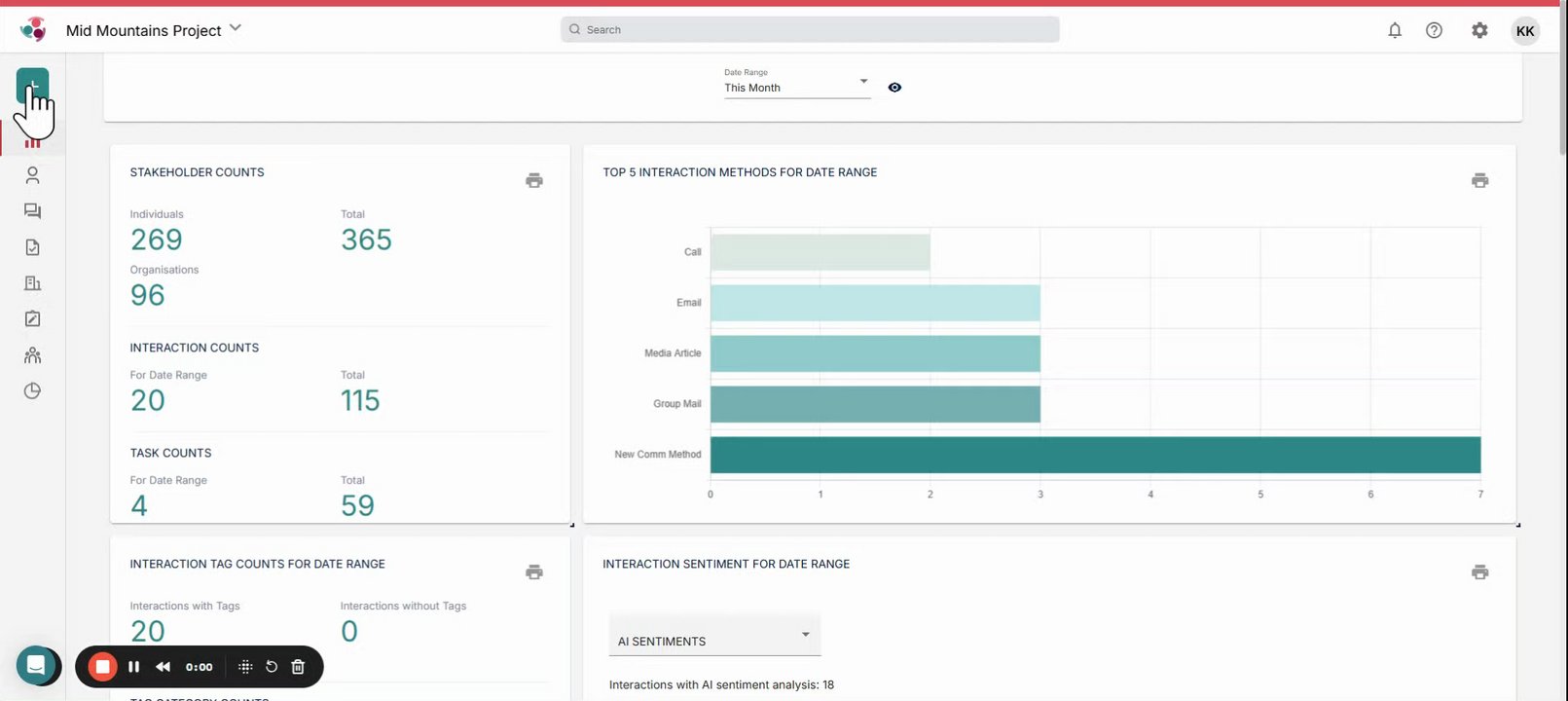Open the chat support bubble icon
1568x701 pixels.
point(36,666)
